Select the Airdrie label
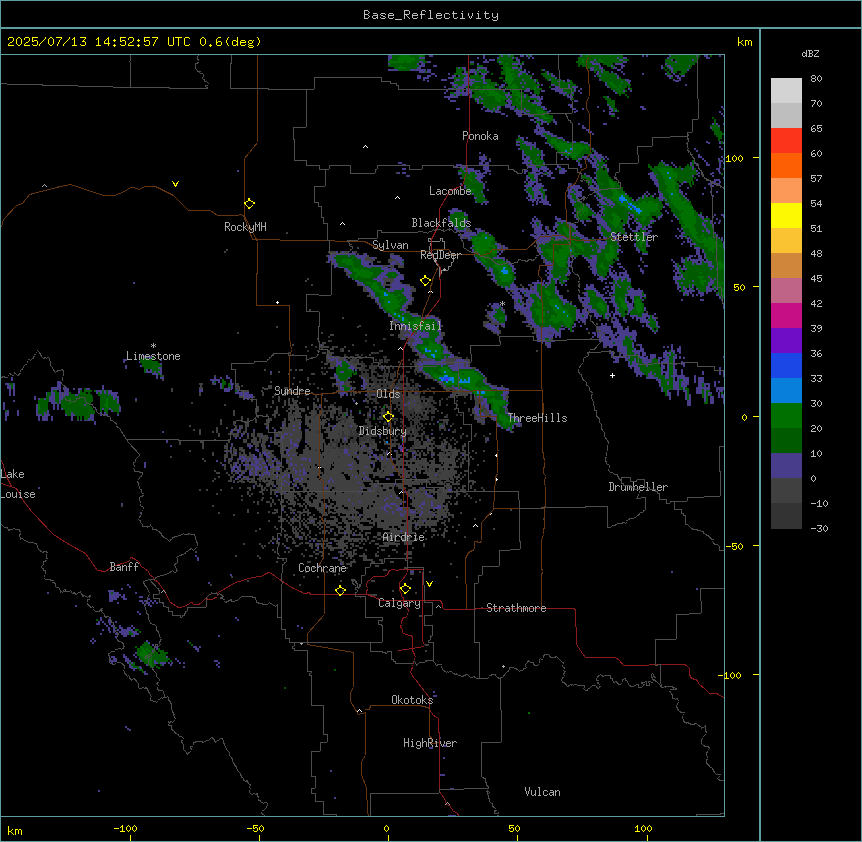The image size is (862, 842). (403, 537)
